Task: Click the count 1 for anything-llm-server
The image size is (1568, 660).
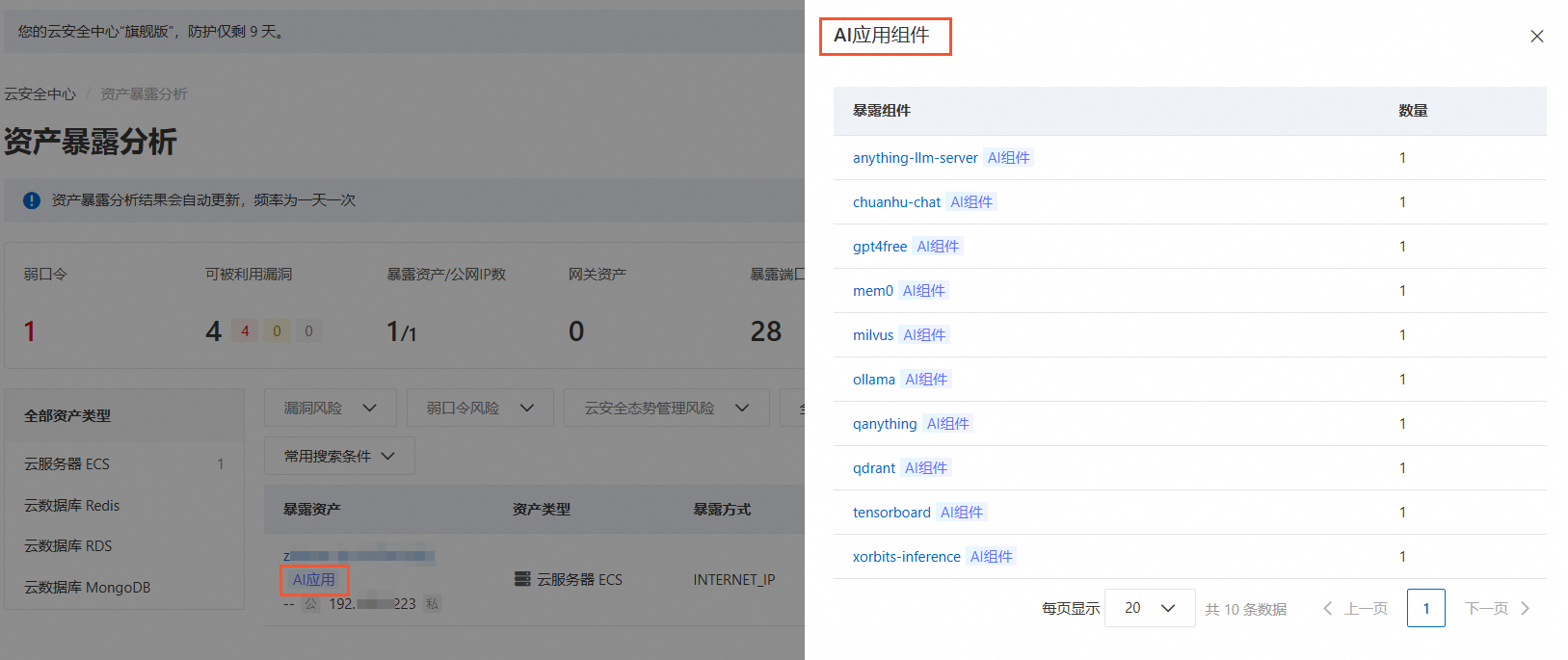Action: tap(1402, 158)
